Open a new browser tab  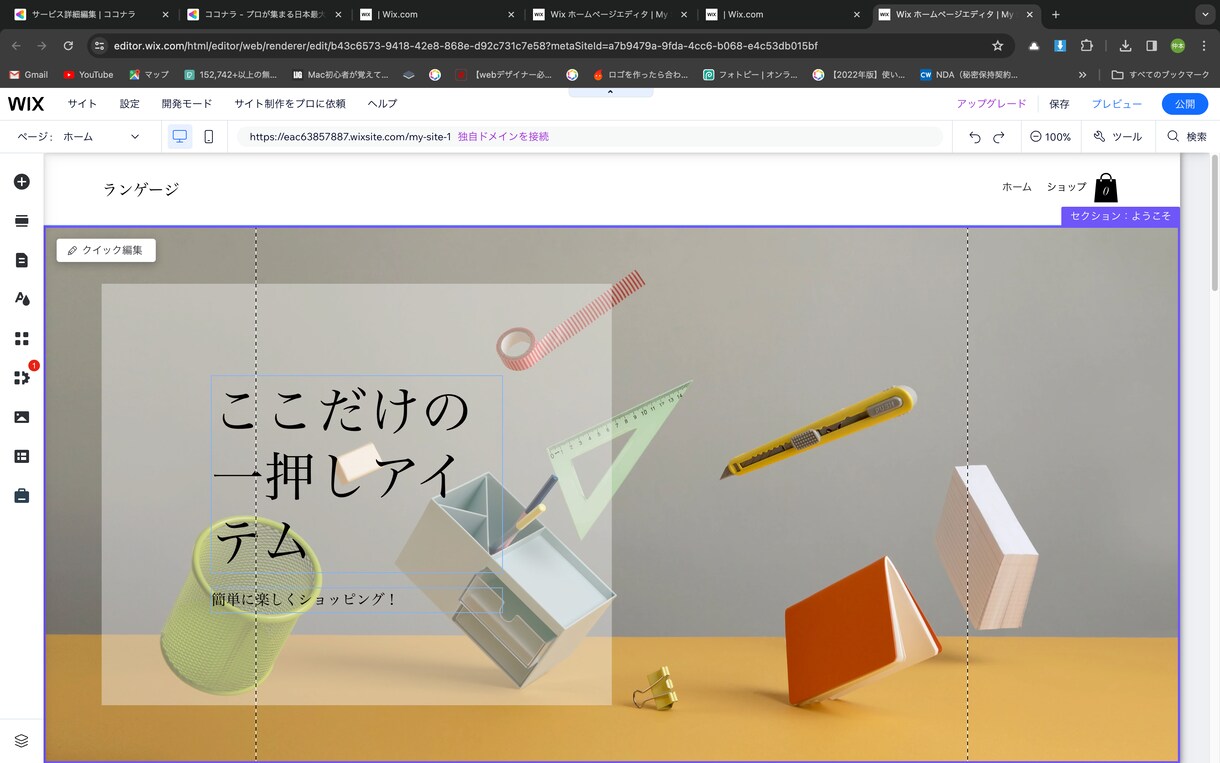click(x=1056, y=15)
